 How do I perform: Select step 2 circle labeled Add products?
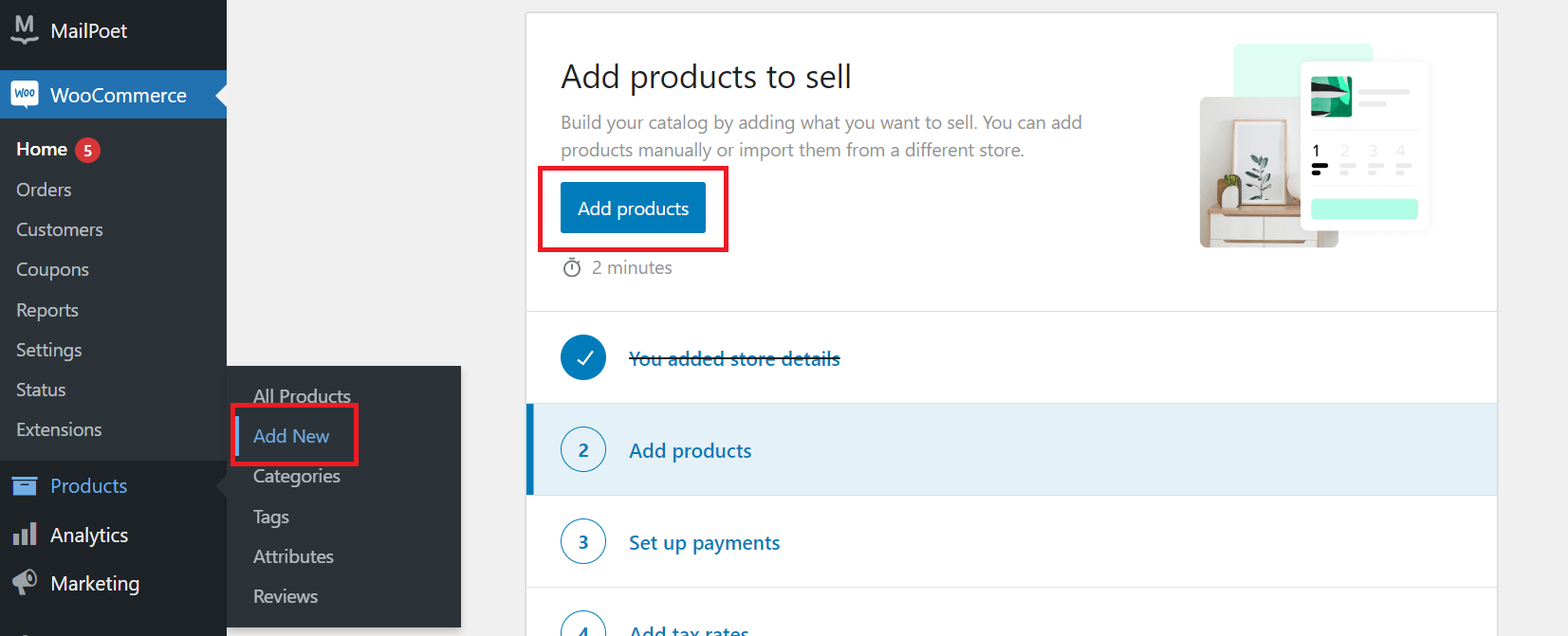coord(582,449)
